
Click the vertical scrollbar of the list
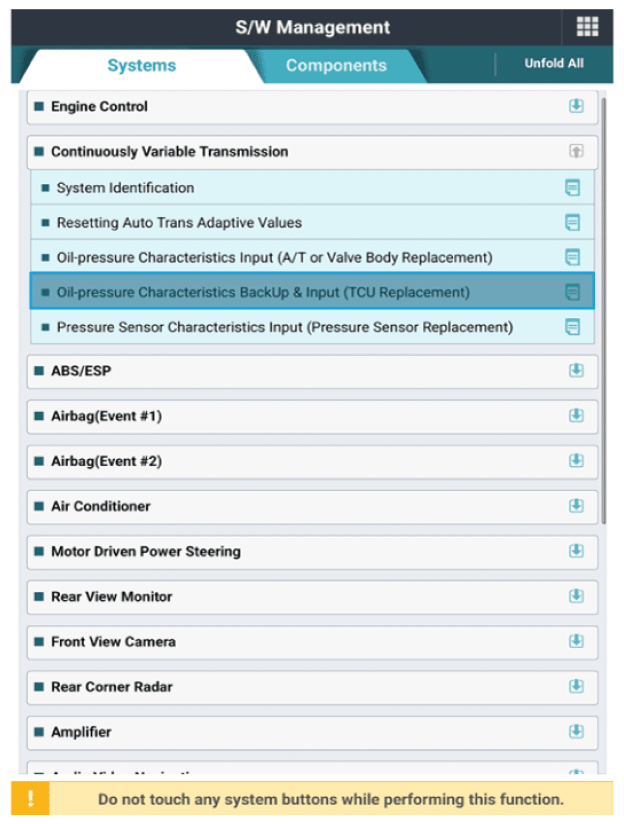(x=603, y=310)
